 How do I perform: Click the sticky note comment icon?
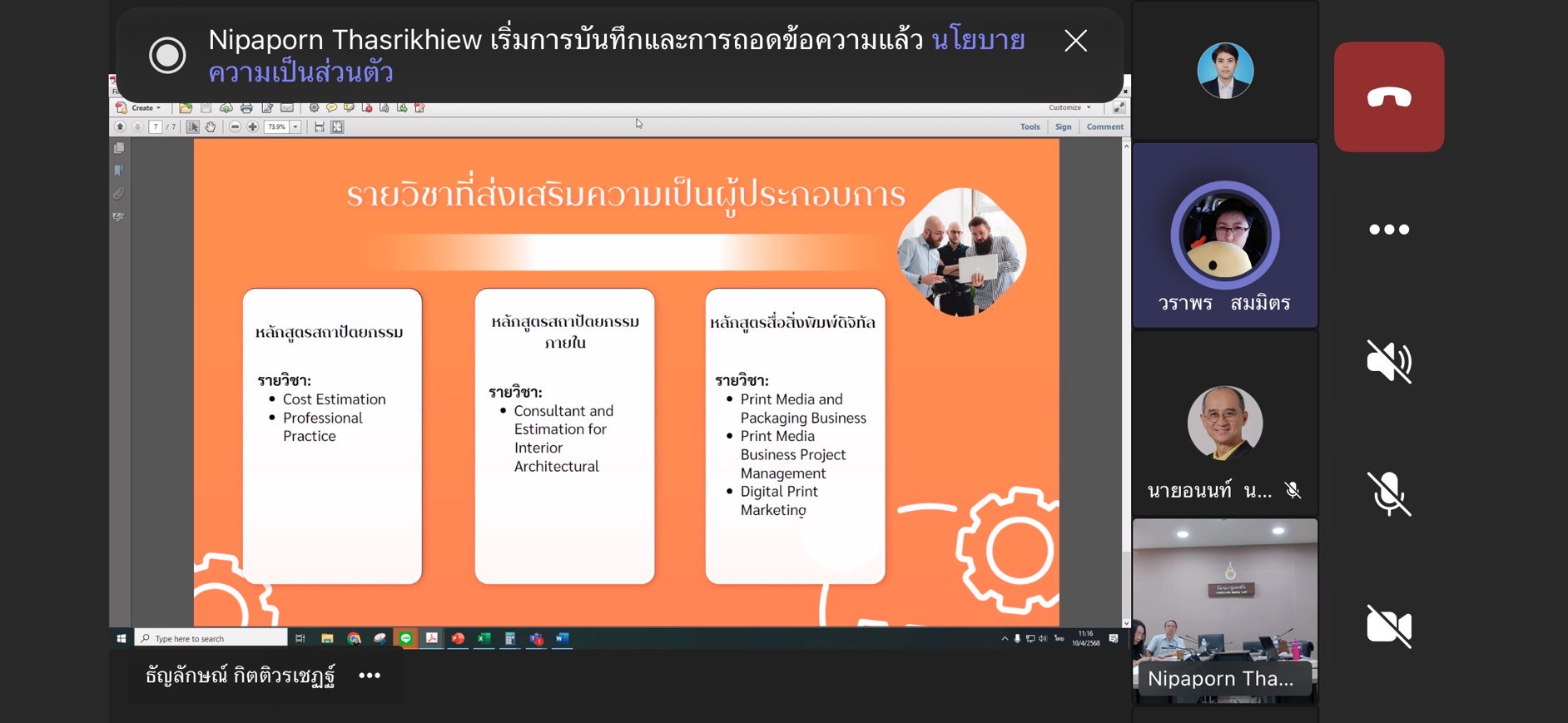point(331,108)
